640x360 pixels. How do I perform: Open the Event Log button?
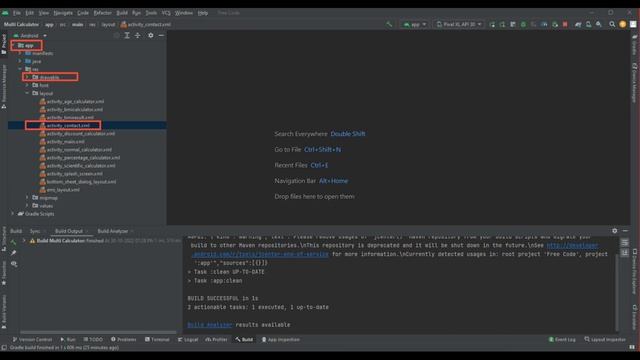pos(562,339)
